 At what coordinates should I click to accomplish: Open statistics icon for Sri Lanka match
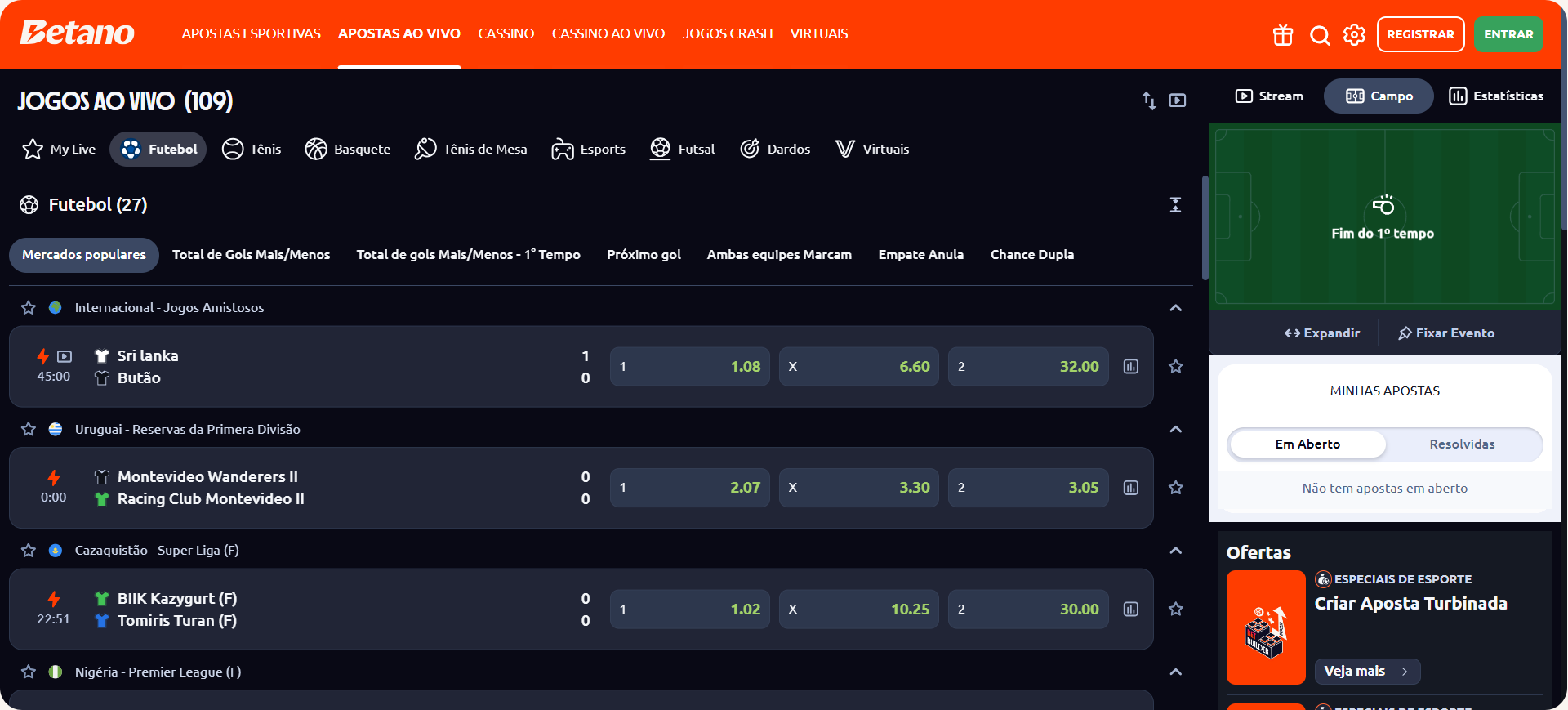click(1130, 366)
